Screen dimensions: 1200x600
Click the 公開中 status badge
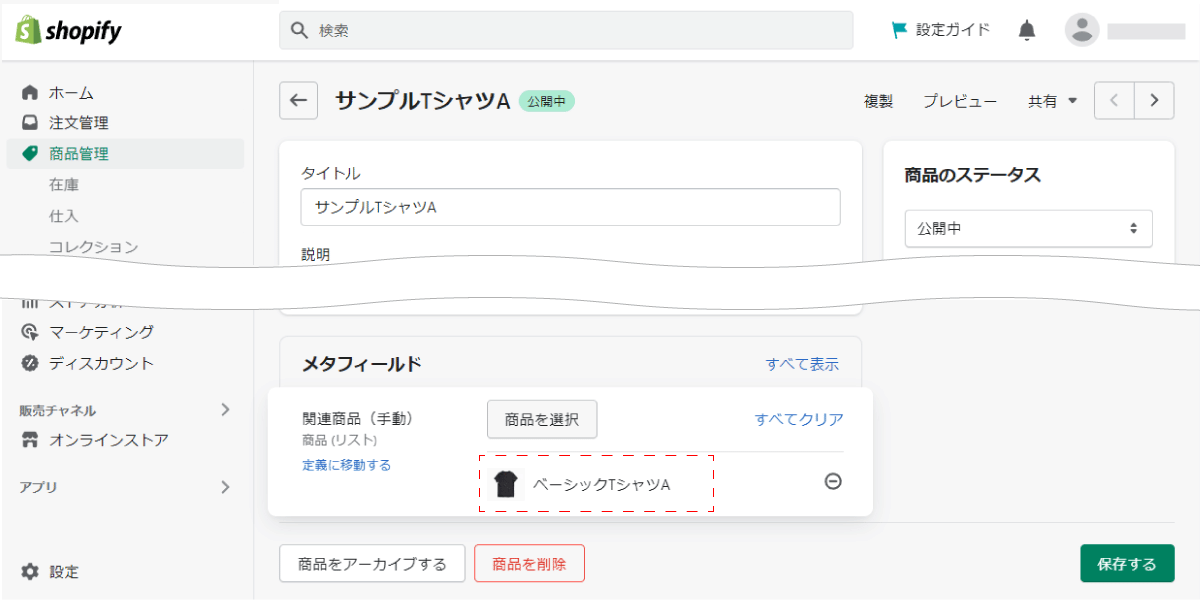(546, 101)
